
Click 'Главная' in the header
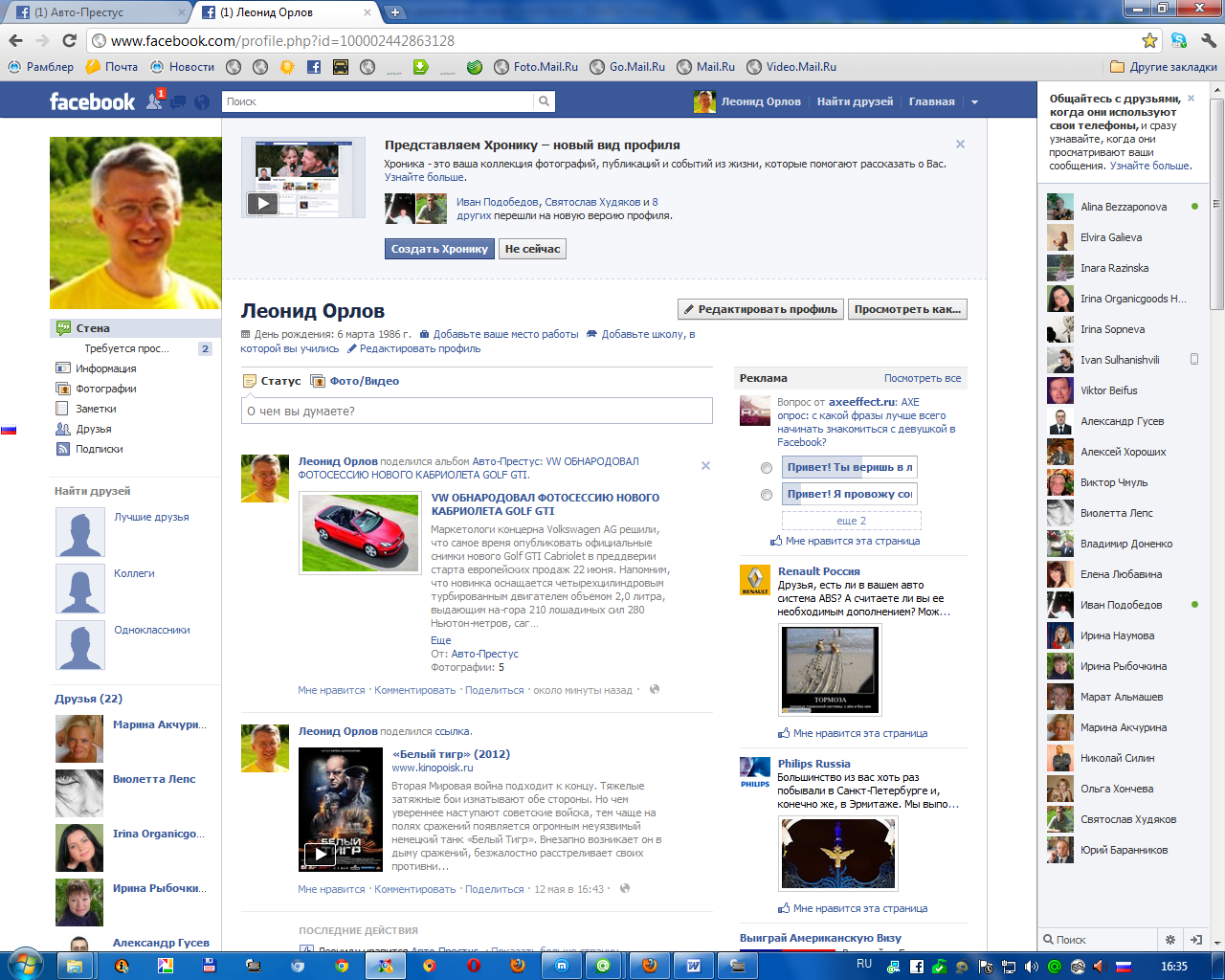[931, 101]
